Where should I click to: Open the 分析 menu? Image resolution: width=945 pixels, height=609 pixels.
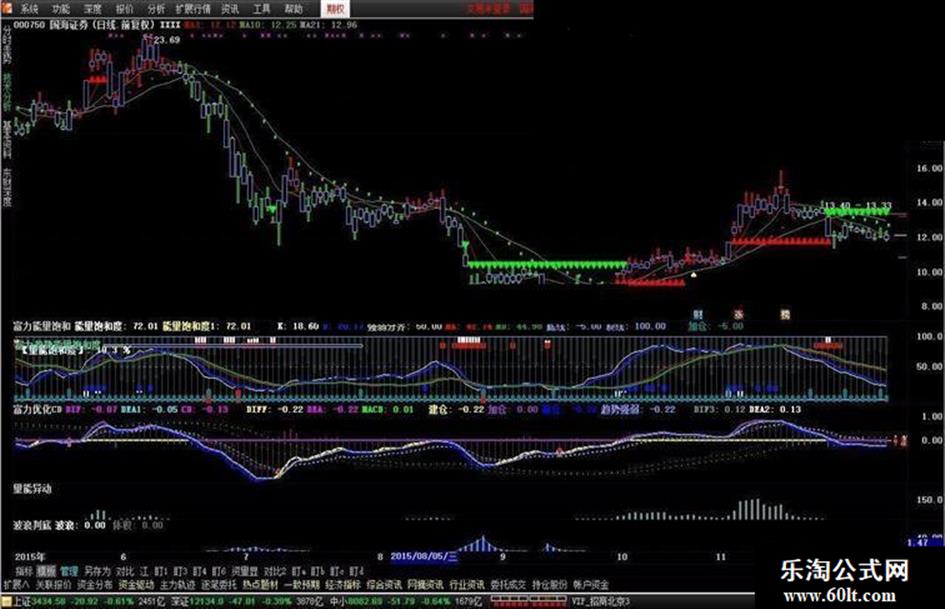[155, 8]
